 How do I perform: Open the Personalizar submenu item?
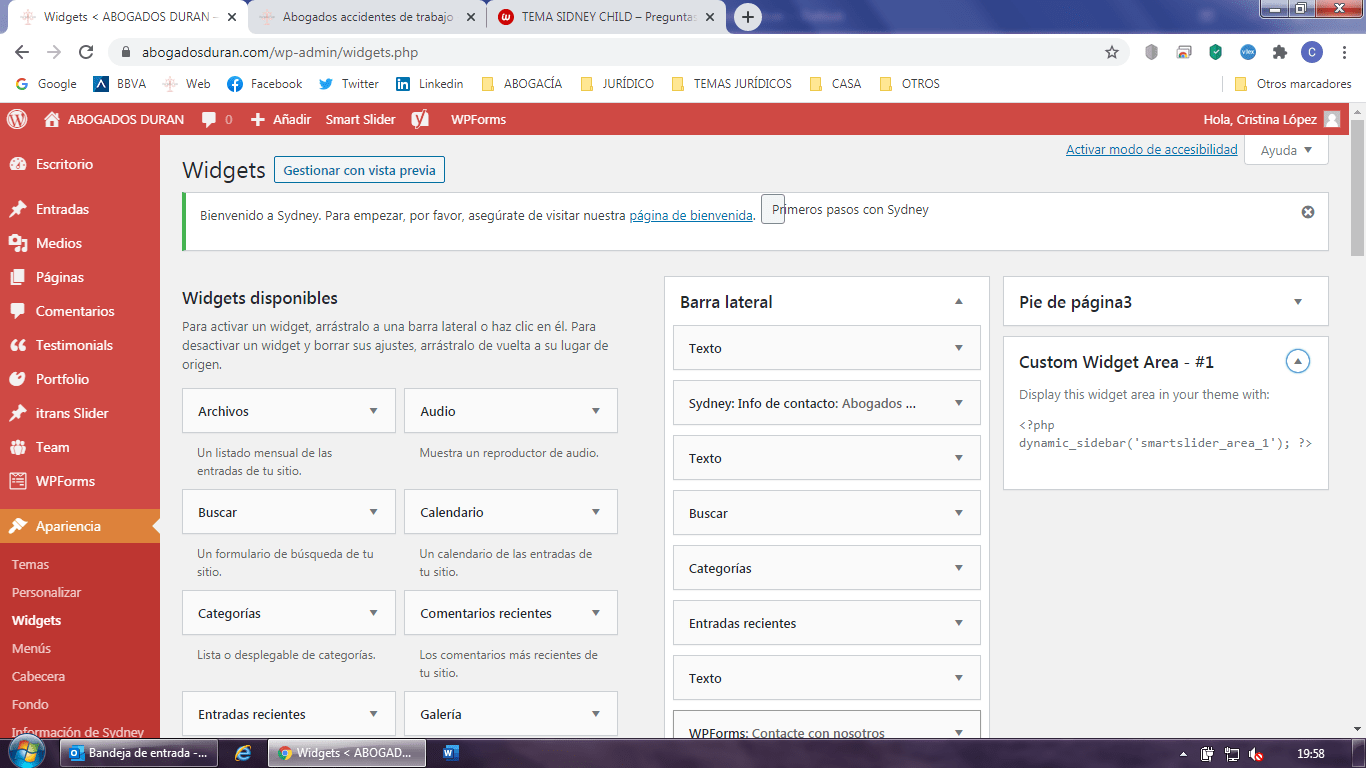[46, 592]
